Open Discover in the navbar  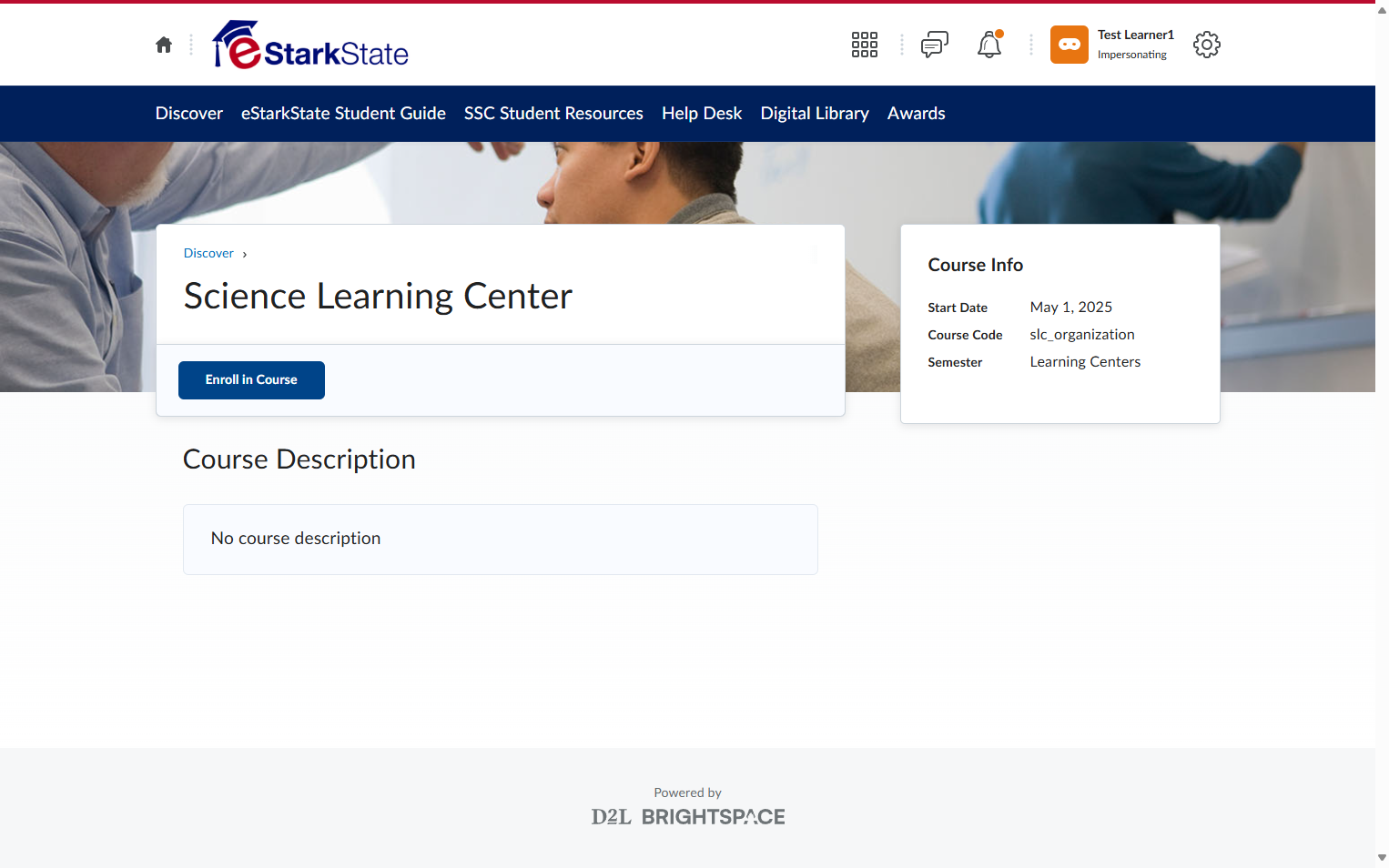coord(189,114)
